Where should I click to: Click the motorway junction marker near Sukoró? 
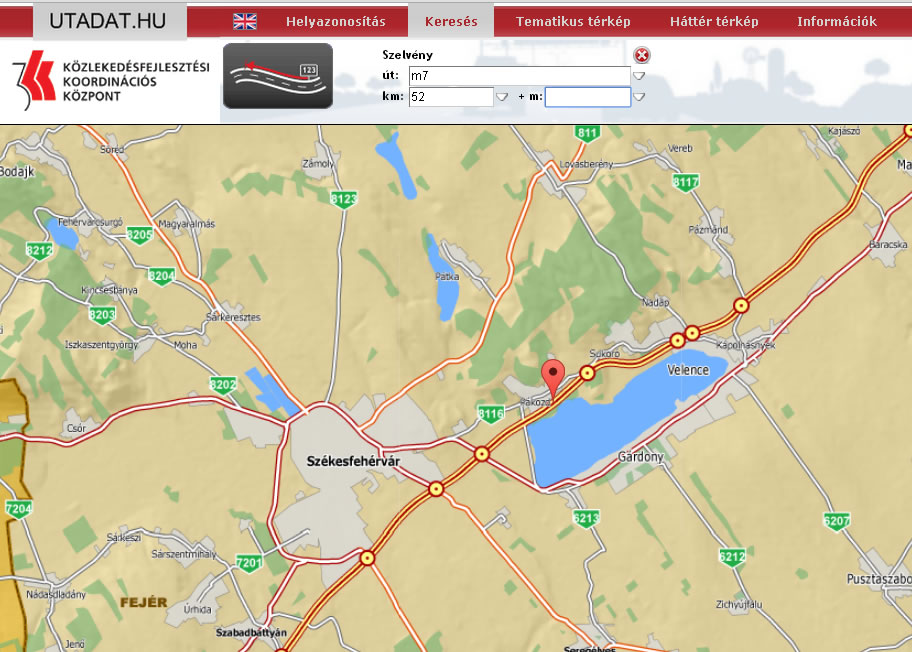(588, 373)
